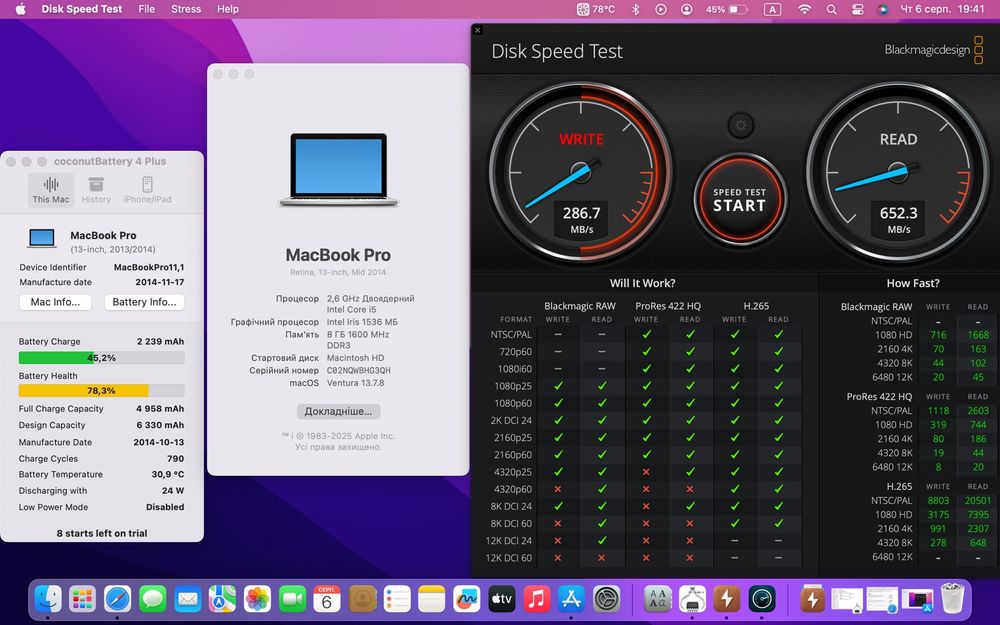Image resolution: width=1000 pixels, height=625 pixels.
Task: Open the iPhone/iPad tab in coconutBattery
Action: coord(147,190)
